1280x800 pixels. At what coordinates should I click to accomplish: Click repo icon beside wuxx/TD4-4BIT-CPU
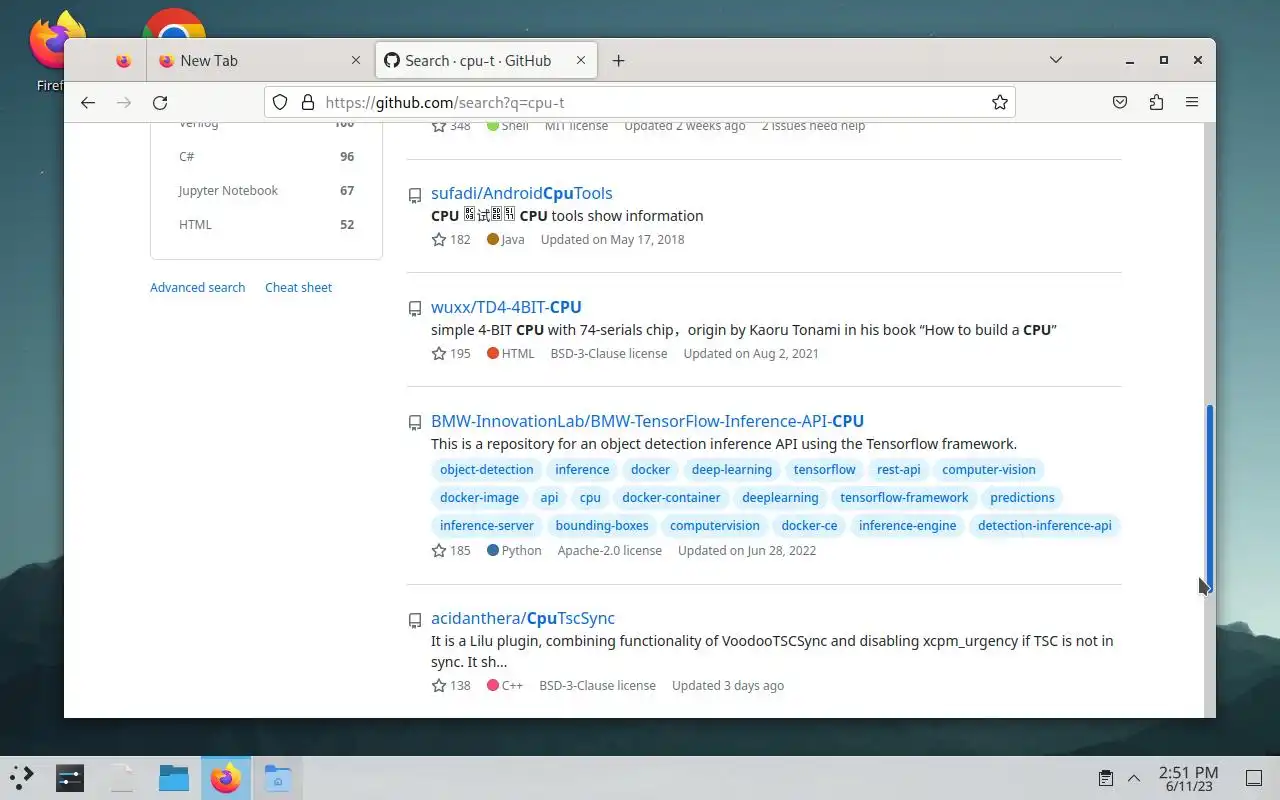click(415, 310)
